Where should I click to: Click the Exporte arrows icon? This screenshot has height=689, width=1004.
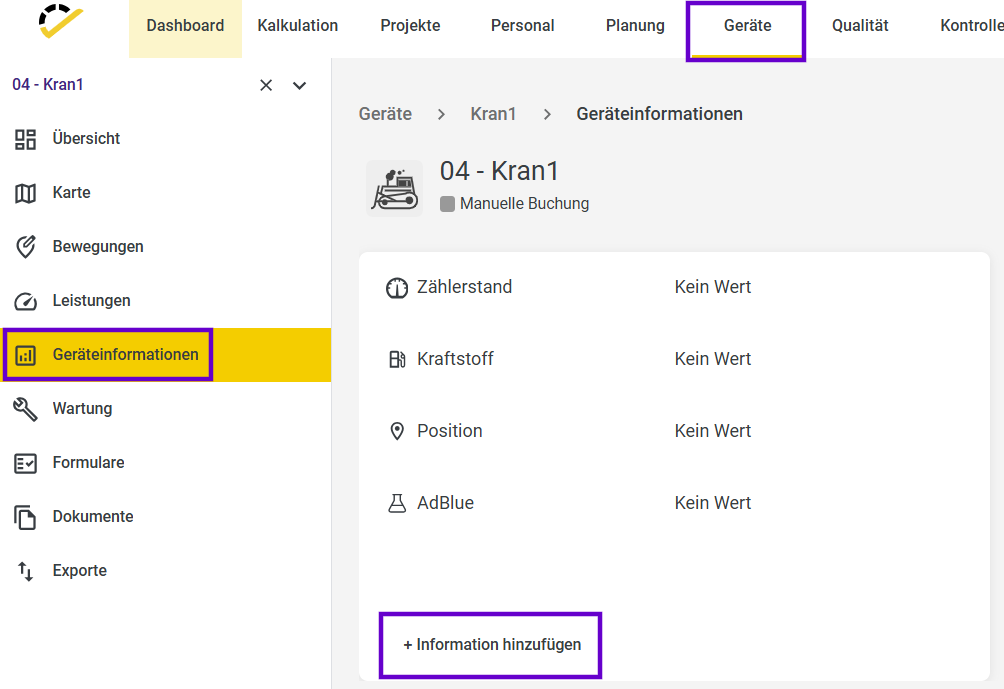26,571
